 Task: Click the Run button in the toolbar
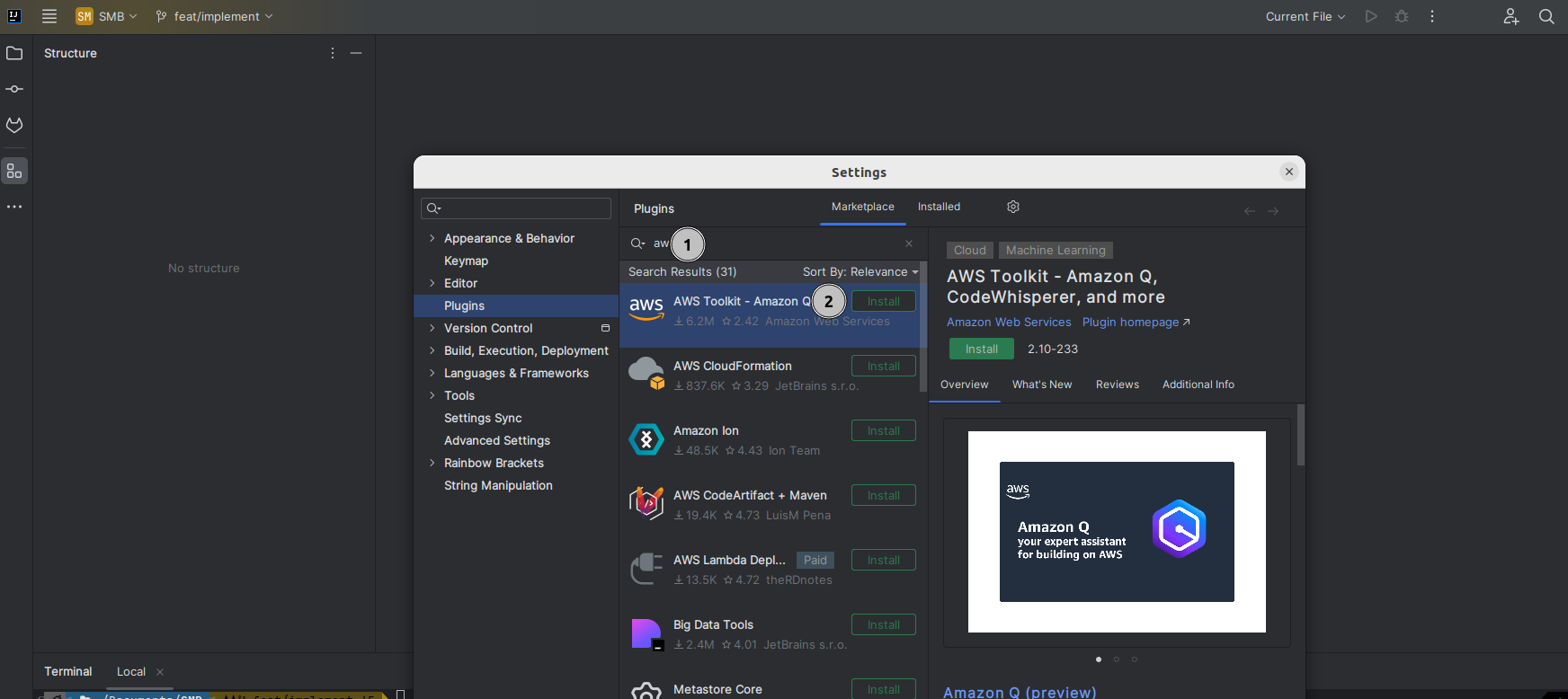pyautogui.click(x=1371, y=16)
